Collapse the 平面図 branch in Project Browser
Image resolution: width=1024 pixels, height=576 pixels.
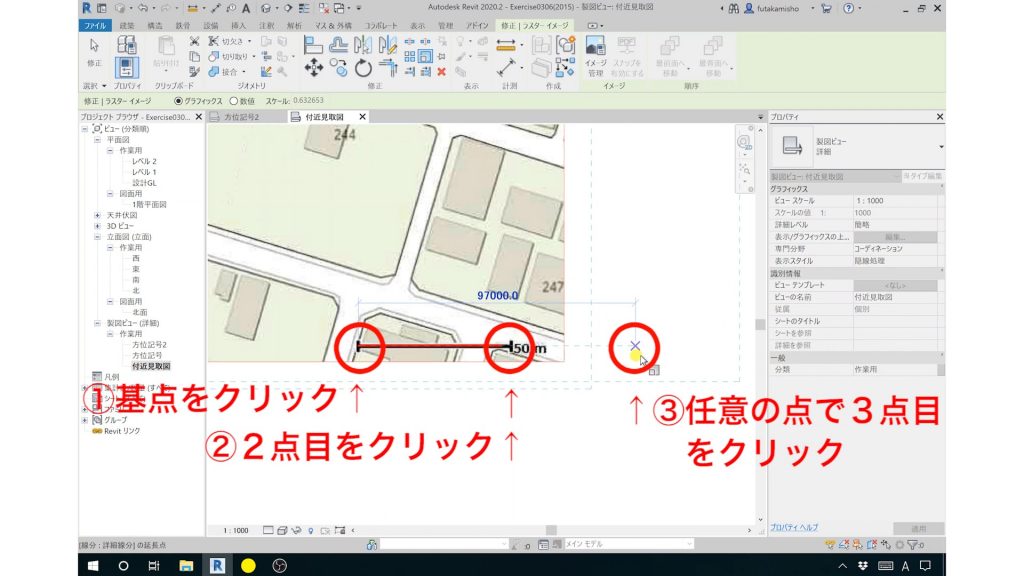[97, 139]
